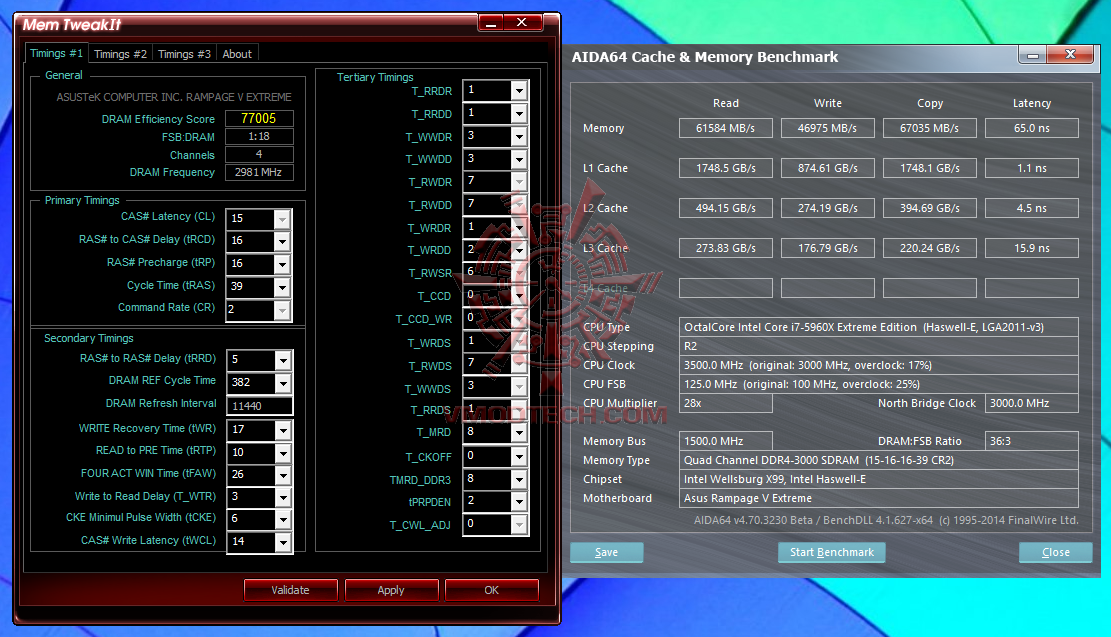
Task: Minimize the Mem TweakIt window
Action: click(490, 23)
